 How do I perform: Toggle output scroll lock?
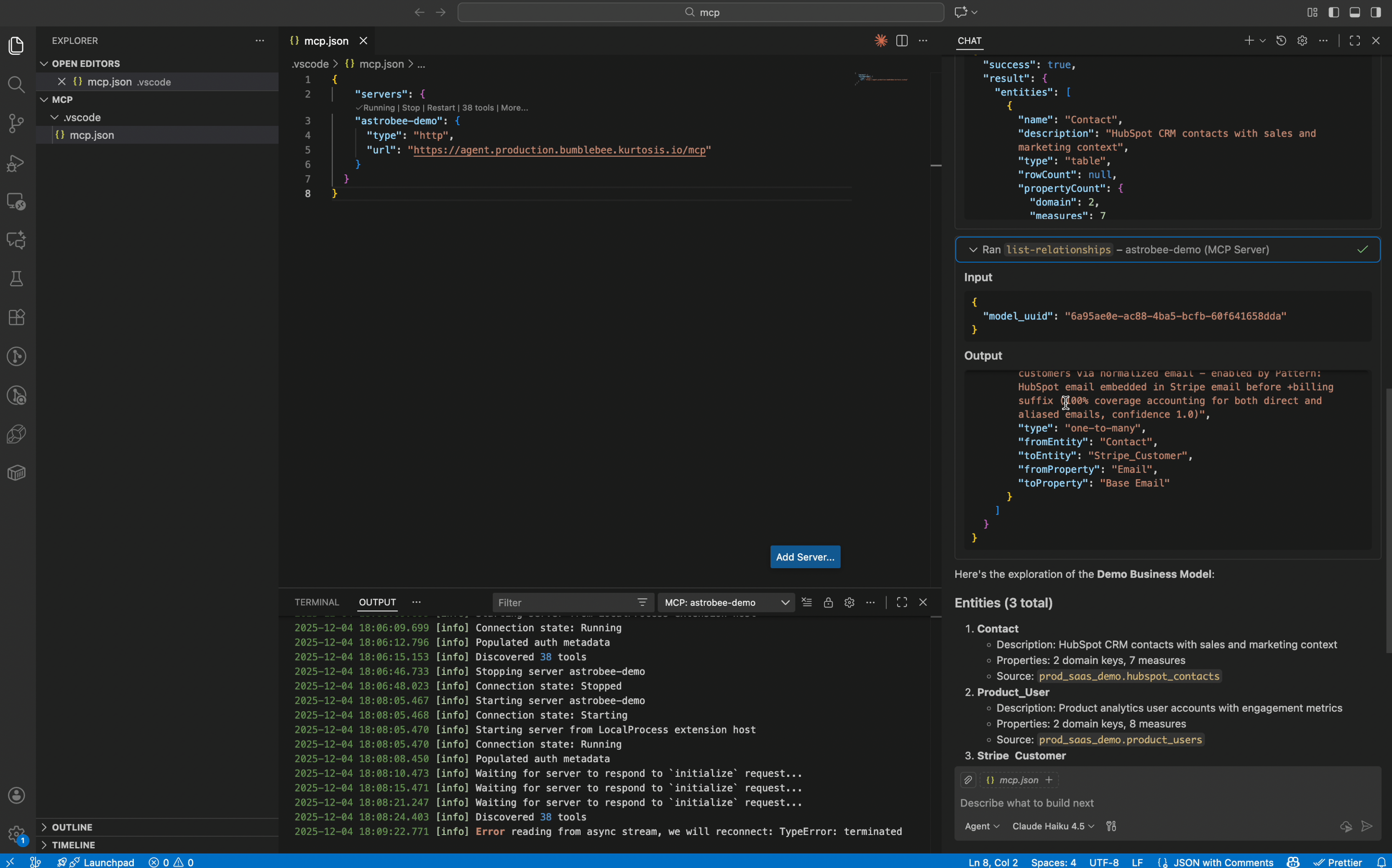click(828, 602)
